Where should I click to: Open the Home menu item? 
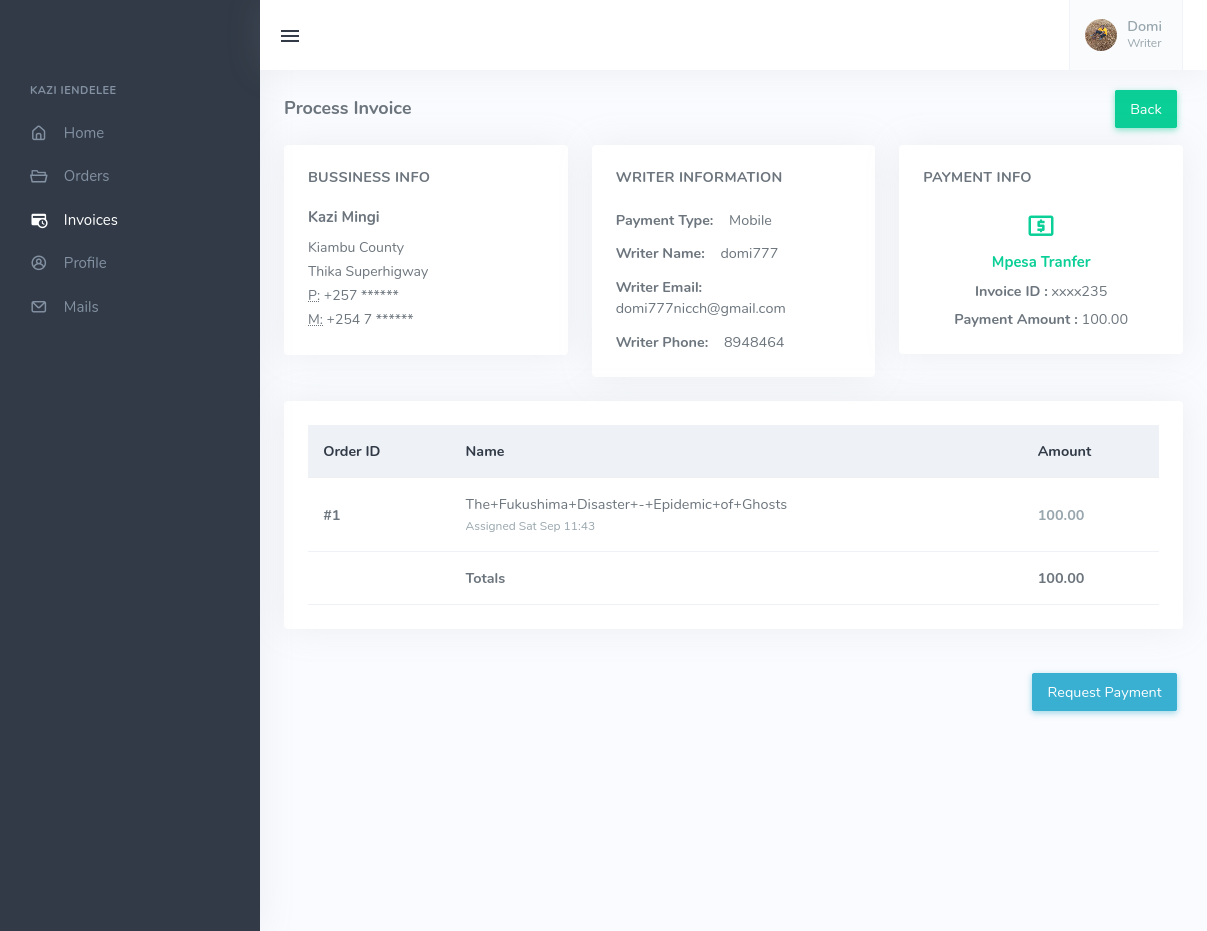[x=84, y=133]
